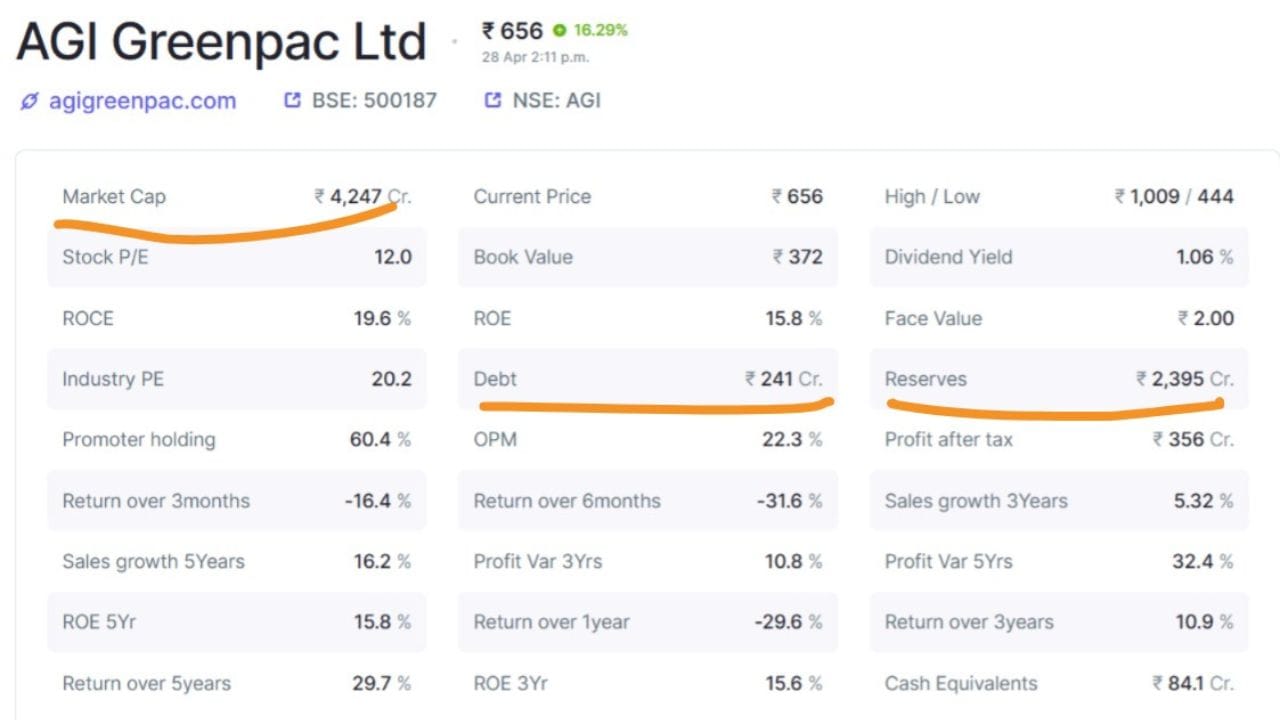Select the High / Low price cell
Image resolution: width=1280 pixels, height=720 pixels.
(x=1059, y=197)
